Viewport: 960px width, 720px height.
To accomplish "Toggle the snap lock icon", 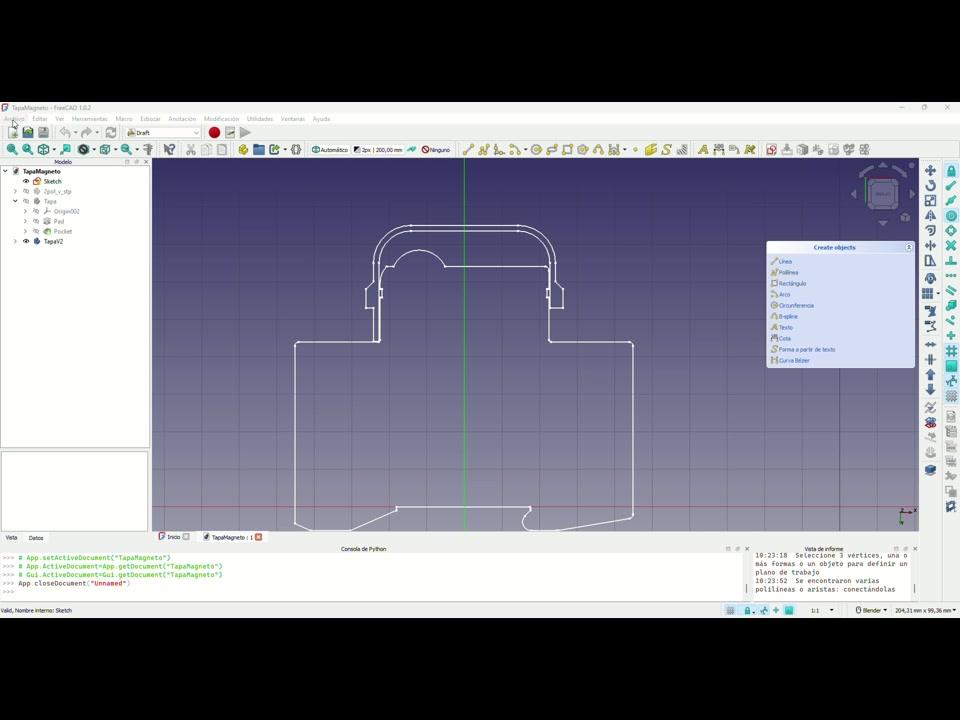I will (x=951, y=171).
